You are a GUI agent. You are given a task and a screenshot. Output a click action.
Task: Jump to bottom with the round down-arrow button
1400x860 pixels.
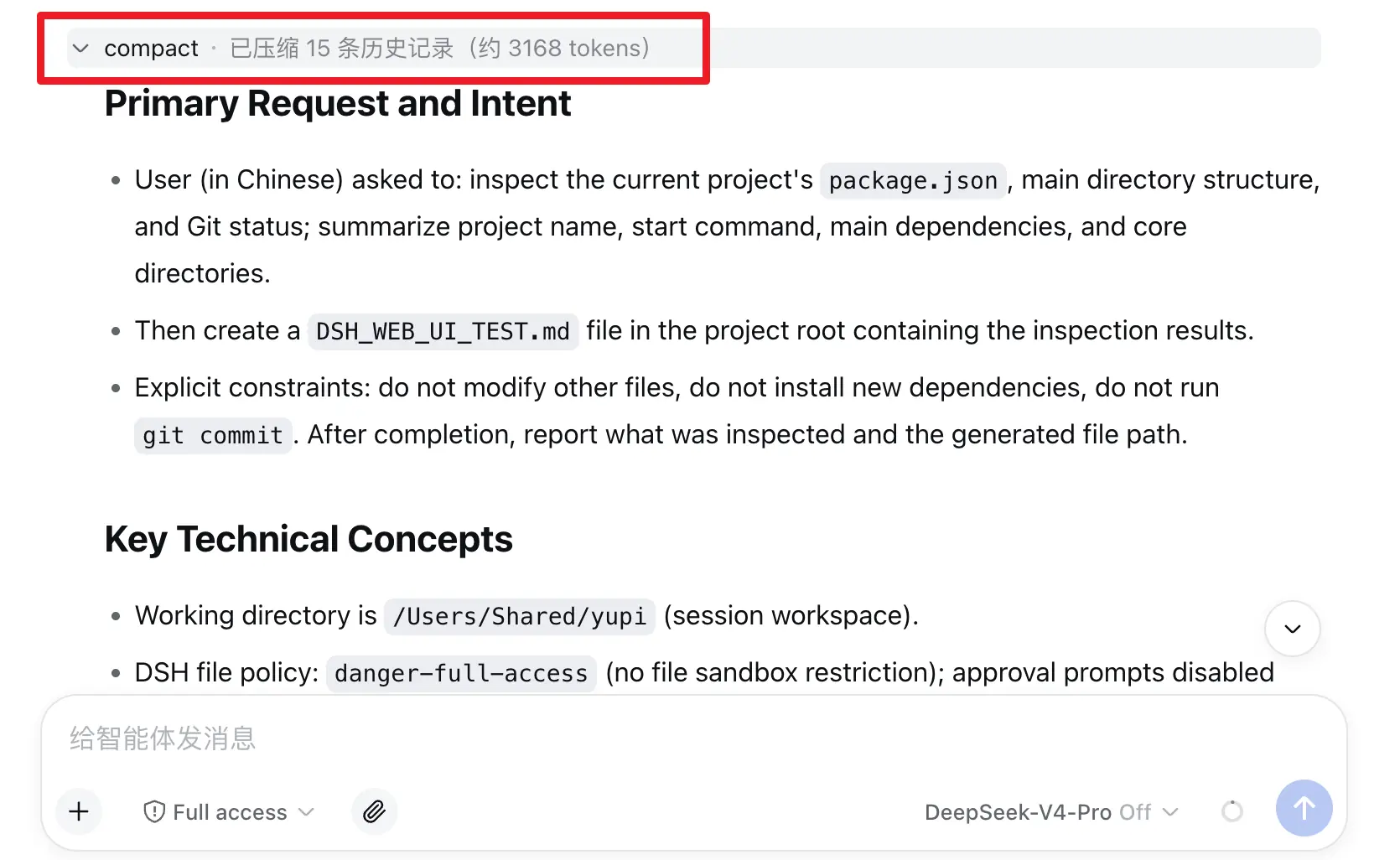click(x=1292, y=629)
